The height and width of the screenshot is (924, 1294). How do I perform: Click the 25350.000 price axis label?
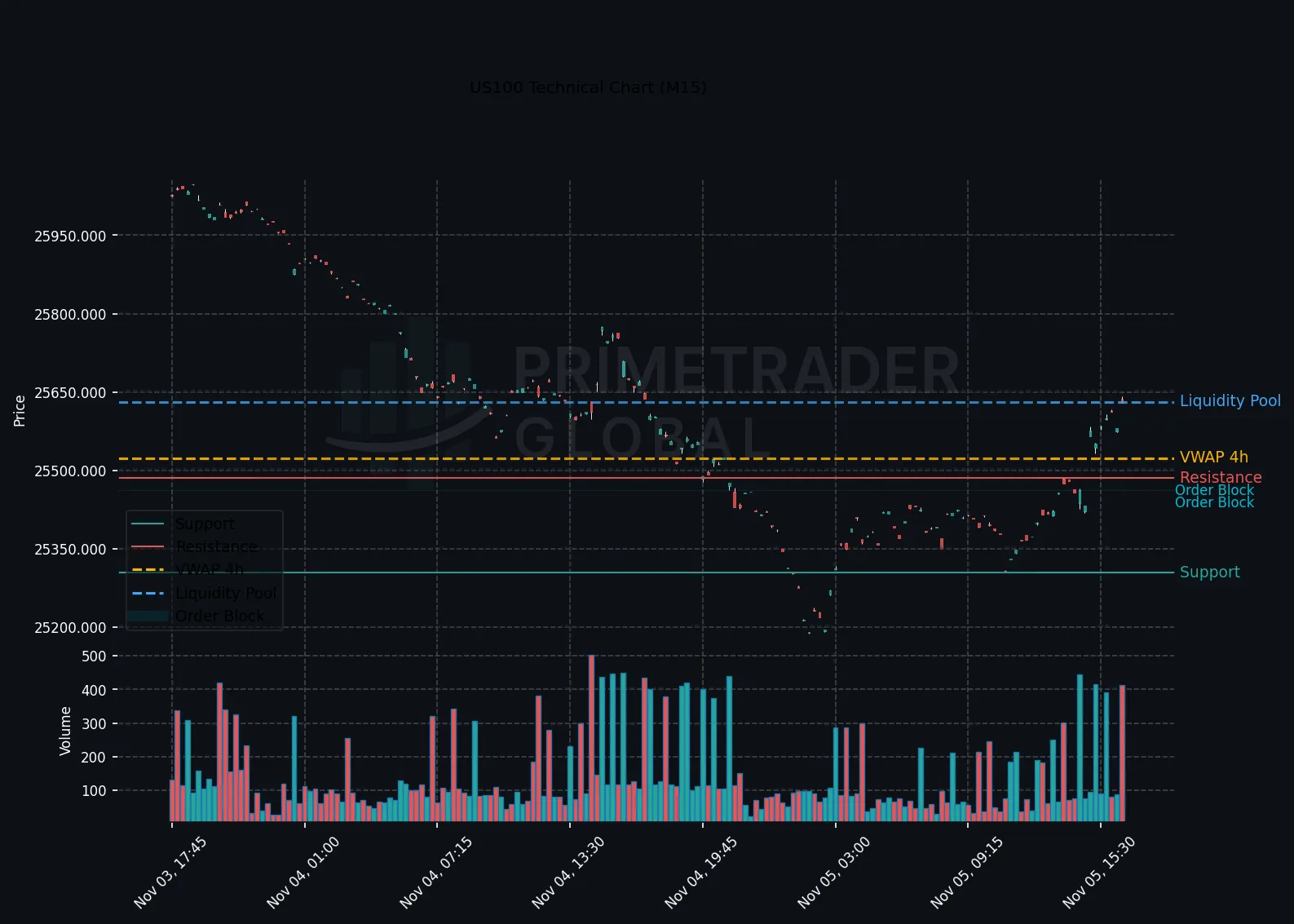[x=70, y=550]
